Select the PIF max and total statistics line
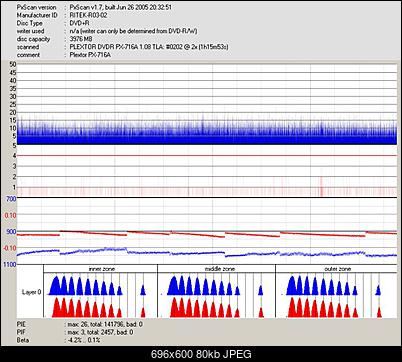402x362 pixels. click(x=100, y=332)
